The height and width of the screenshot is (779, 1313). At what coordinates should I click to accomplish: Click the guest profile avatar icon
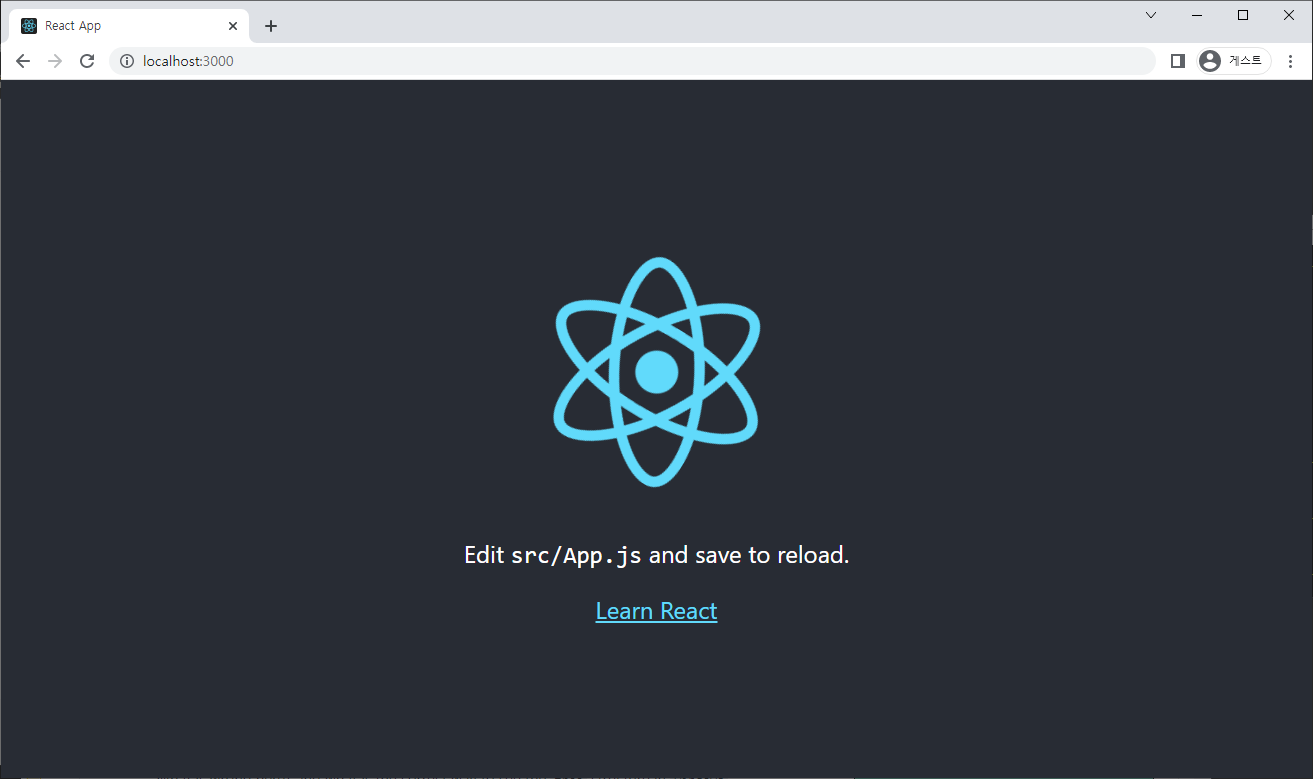(1209, 60)
